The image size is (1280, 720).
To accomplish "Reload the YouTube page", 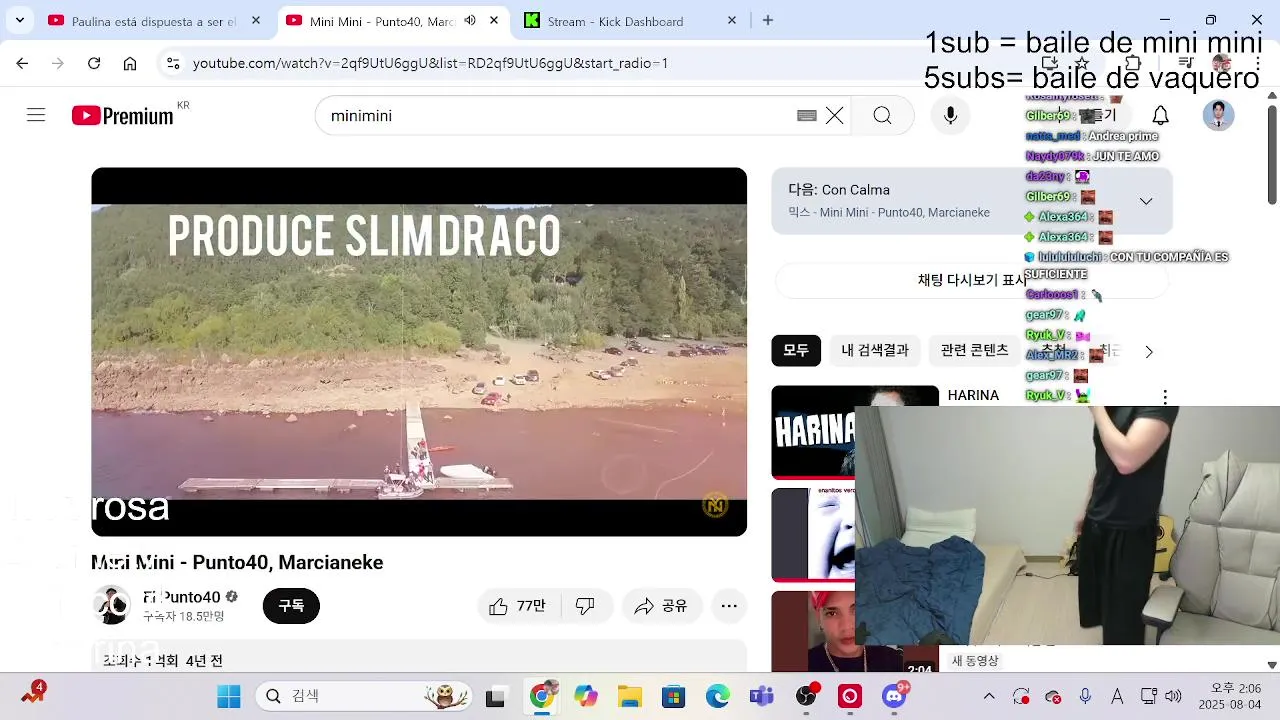I will click(94, 63).
